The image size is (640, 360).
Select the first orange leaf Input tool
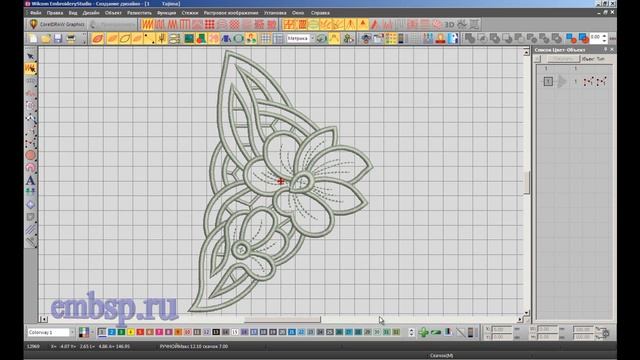[98, 39]
